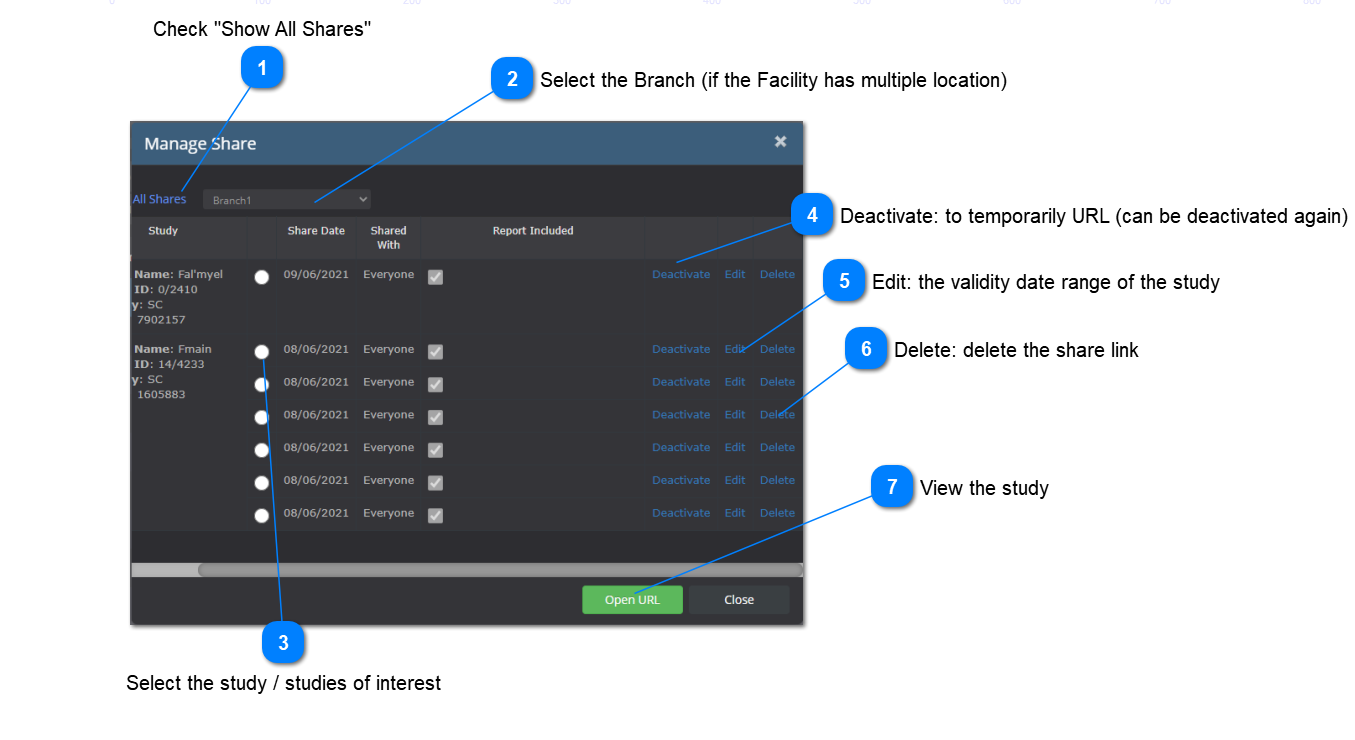Click the numbered callout badge 6

866,349
